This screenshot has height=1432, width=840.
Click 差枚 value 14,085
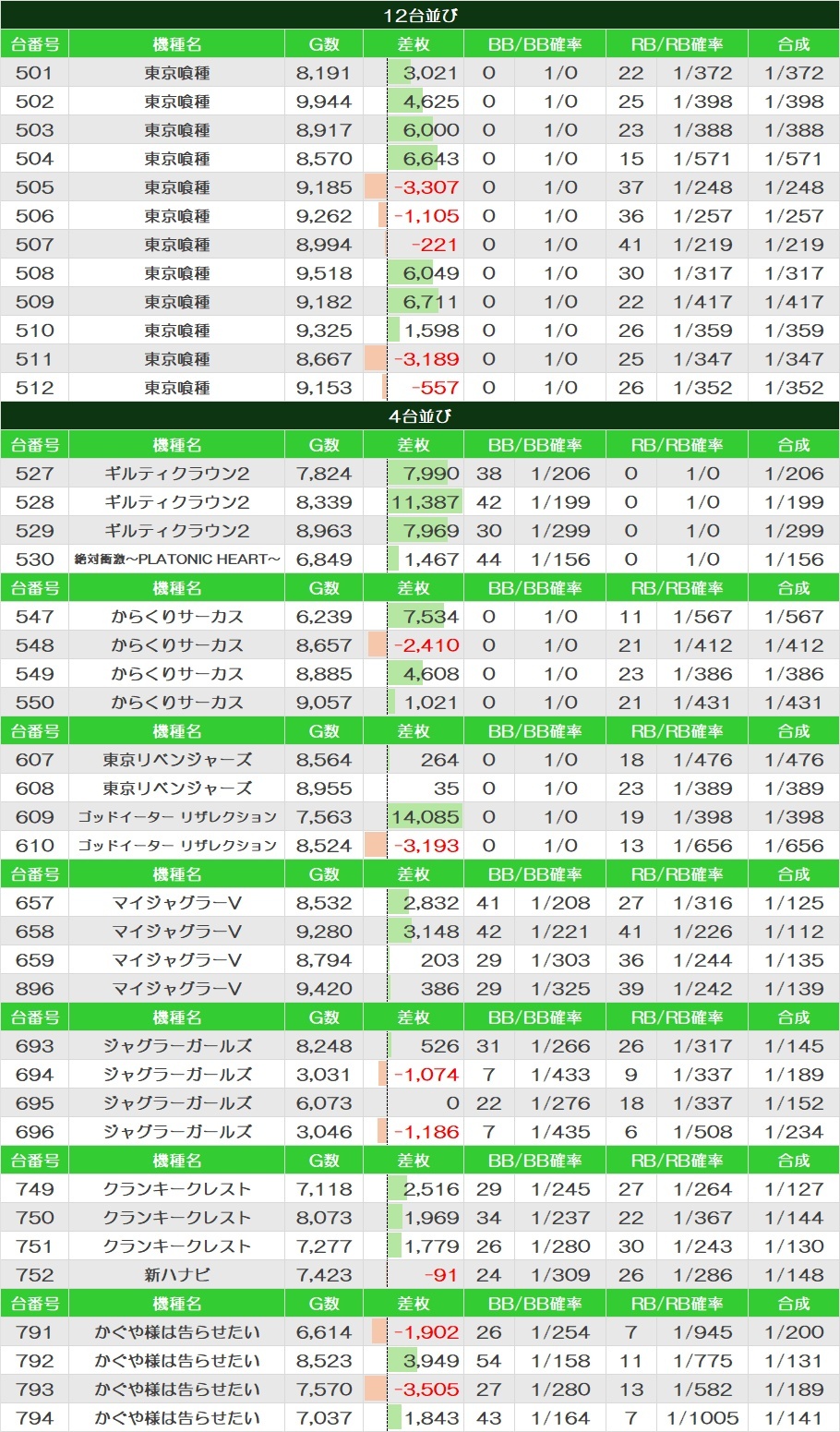click(426, 817)
